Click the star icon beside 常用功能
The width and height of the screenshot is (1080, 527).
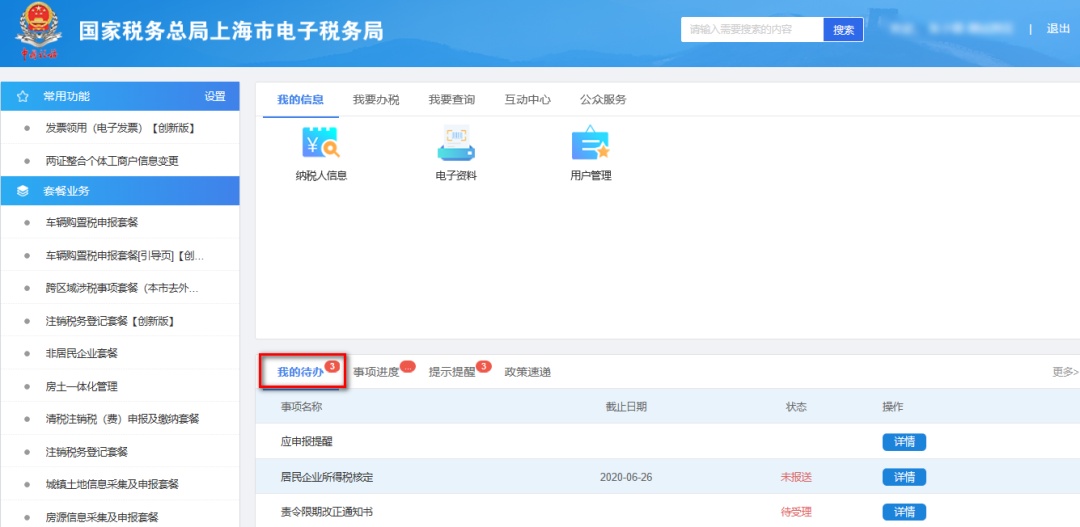(22, 97)
